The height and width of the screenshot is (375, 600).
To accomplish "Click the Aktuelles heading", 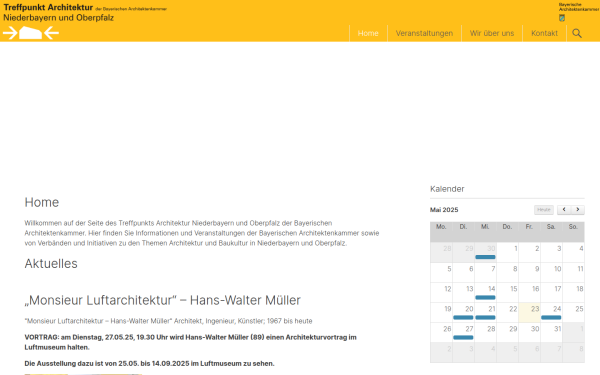I will (x=51, y=264).
